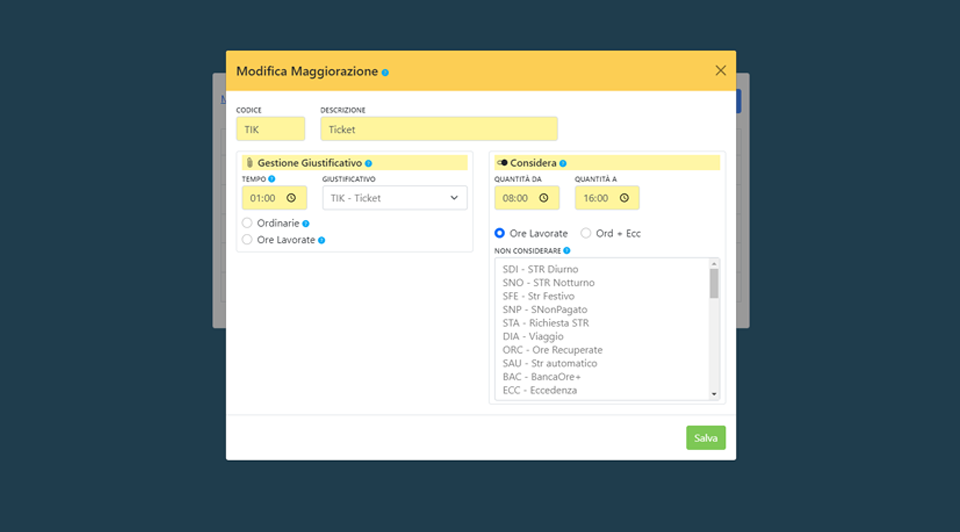Open the Giustificativo dropdown showing TIK - Ticket
960x532 pixels.
coord(394,198)
